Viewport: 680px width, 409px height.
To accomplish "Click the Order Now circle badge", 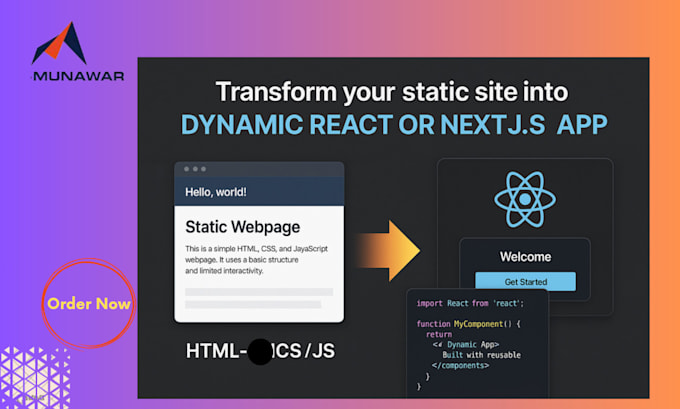I will (88, 304).
